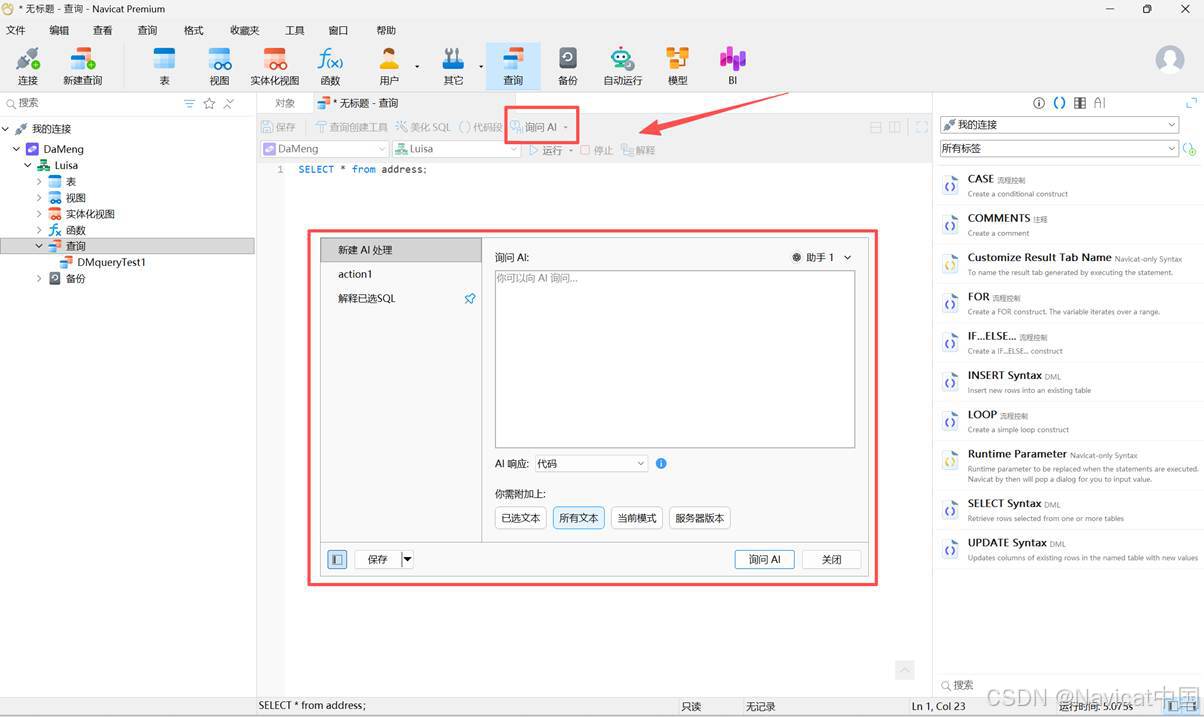Image resolution: width=1204 pixels, height=717 pixels.
Task: Open the 工具 menu
Action: [x=295, y=31]
